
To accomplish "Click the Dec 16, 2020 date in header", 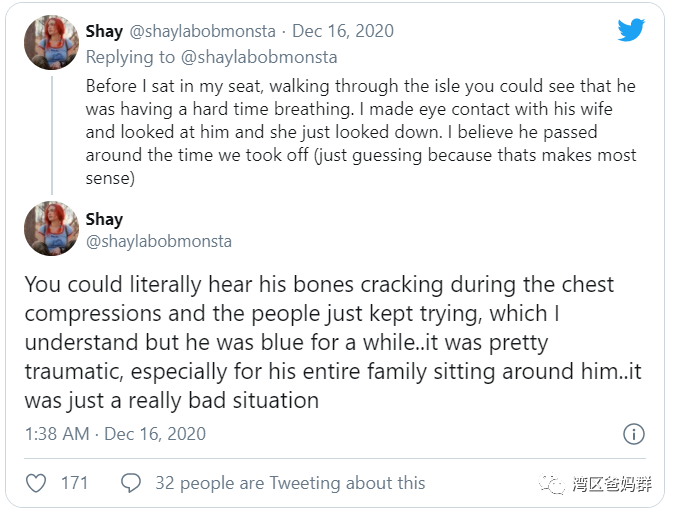I will tap(345, 32).
